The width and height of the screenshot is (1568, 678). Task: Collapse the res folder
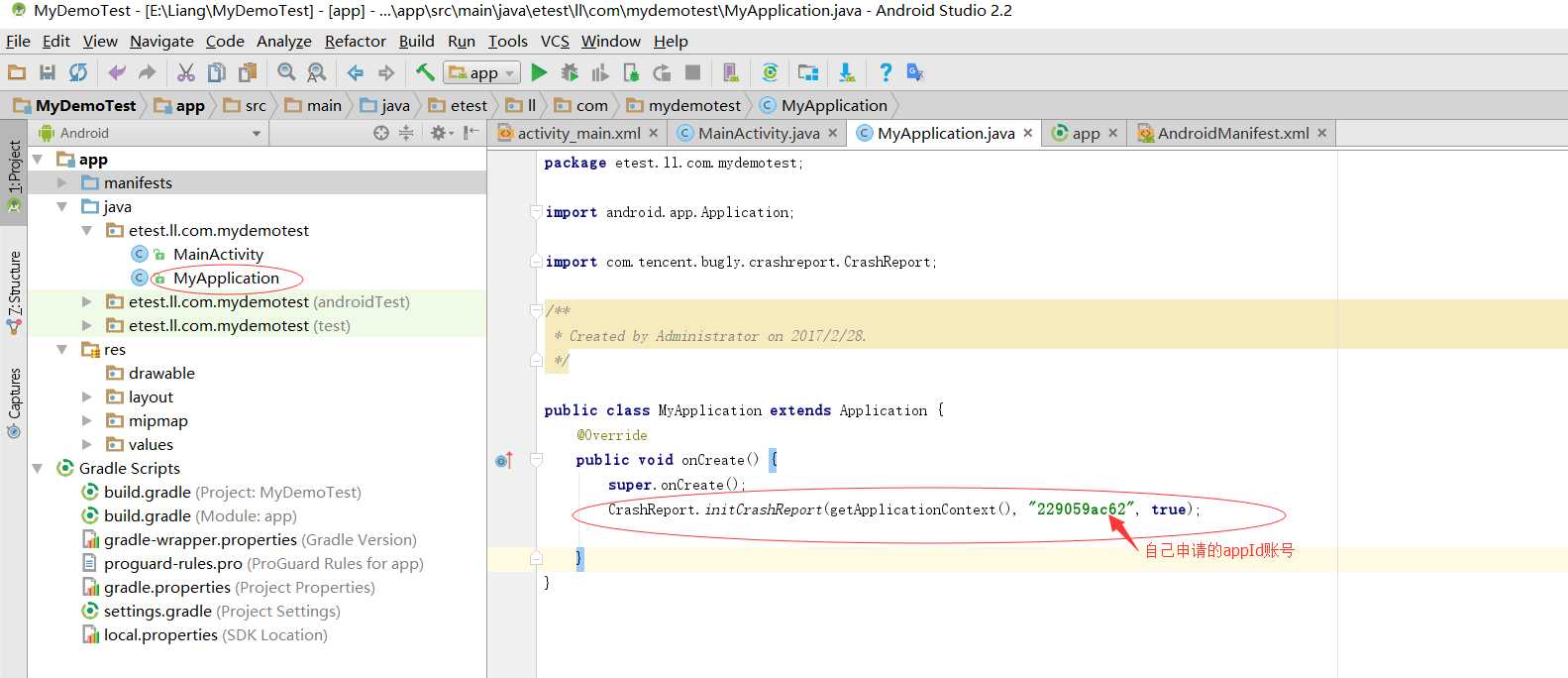(62, 350)
